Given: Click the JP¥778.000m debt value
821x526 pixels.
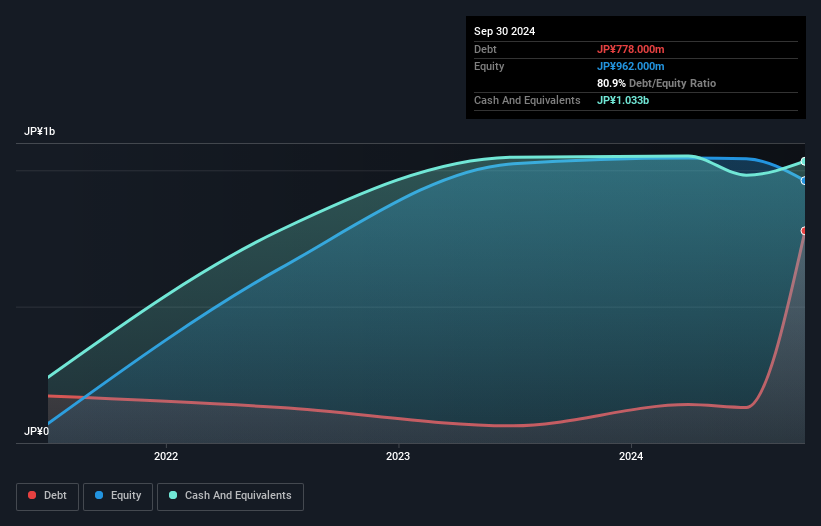Looking at the screenshot, I should (x=630, y=49).
